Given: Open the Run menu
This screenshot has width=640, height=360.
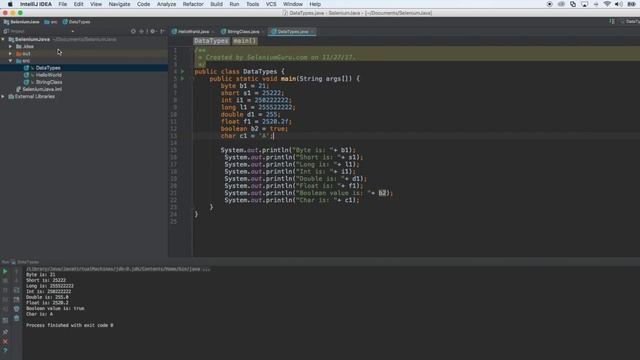Looking at the screenshot, I should (x=234, y=4).
